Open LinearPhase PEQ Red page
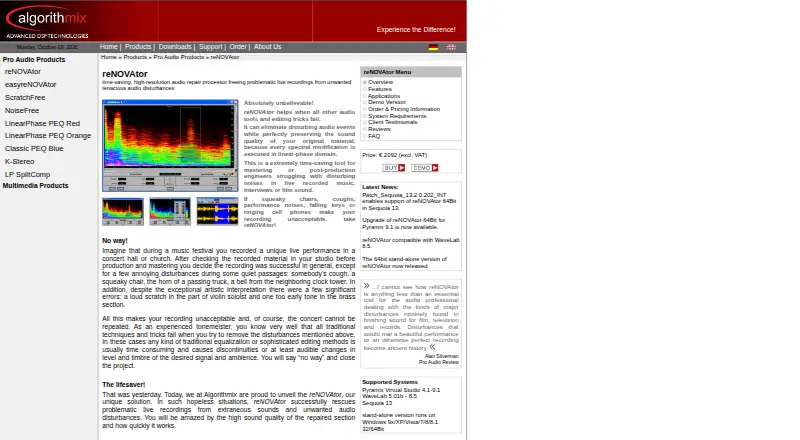Image resolution: width=800 pixels, height=440 pixels. [x=42, y=124]
